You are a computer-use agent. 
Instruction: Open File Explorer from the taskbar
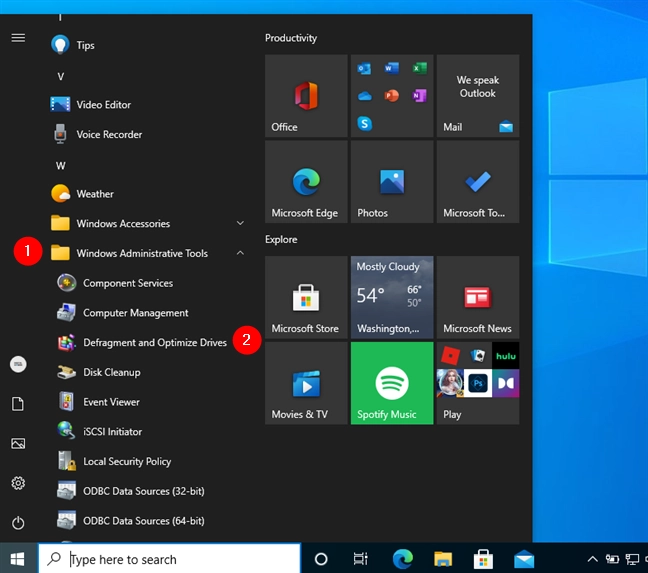pos(443,559)
